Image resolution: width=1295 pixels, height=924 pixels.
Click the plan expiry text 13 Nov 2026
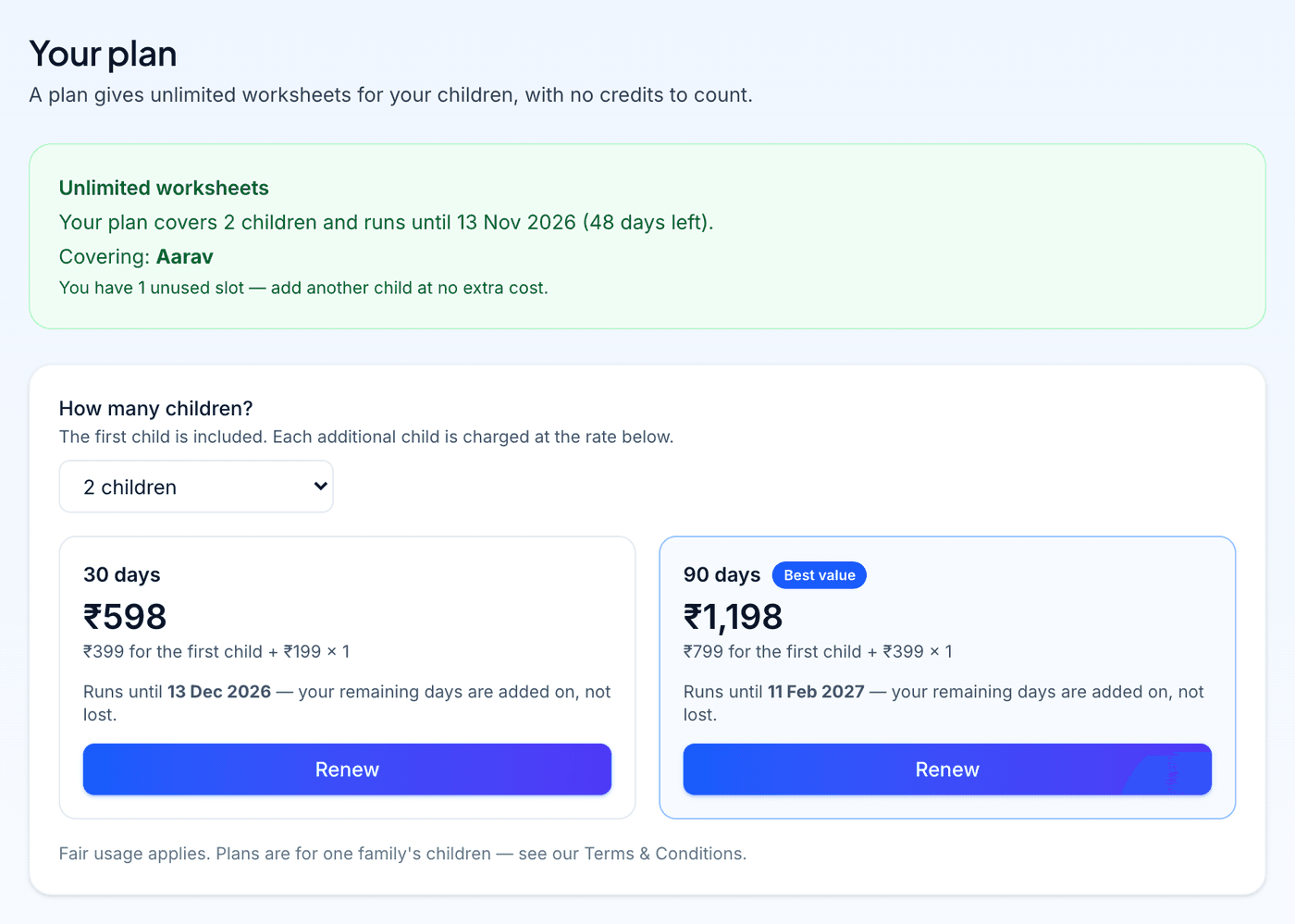coord(516,222)
